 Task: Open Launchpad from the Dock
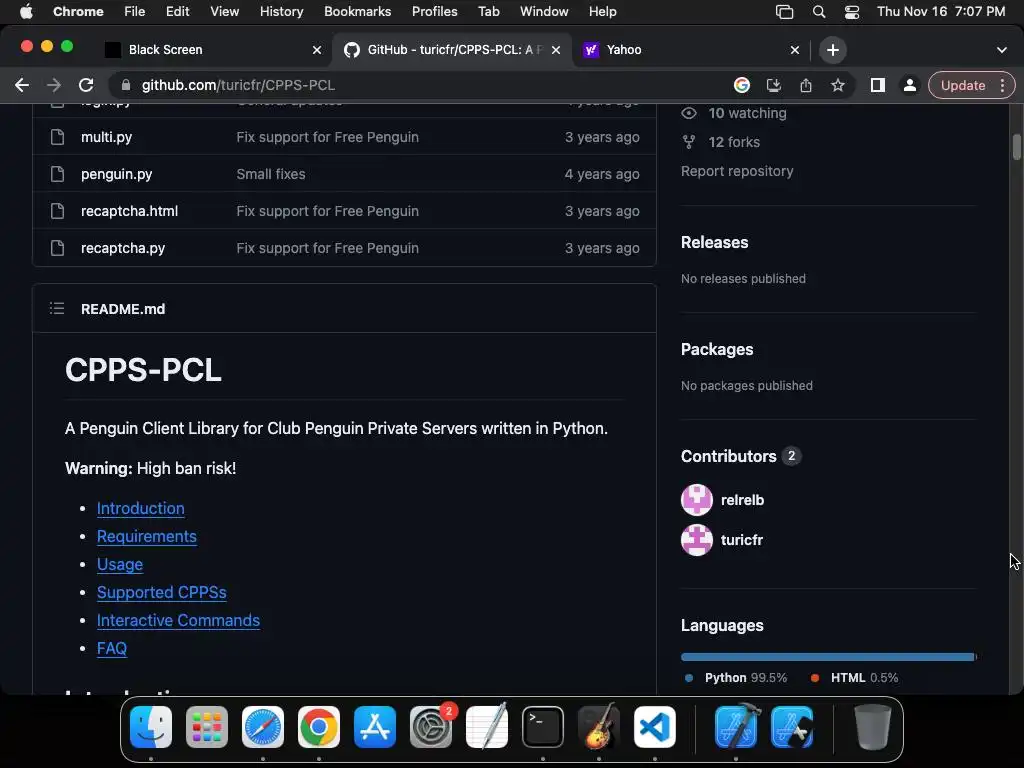(x=207, y=727)
